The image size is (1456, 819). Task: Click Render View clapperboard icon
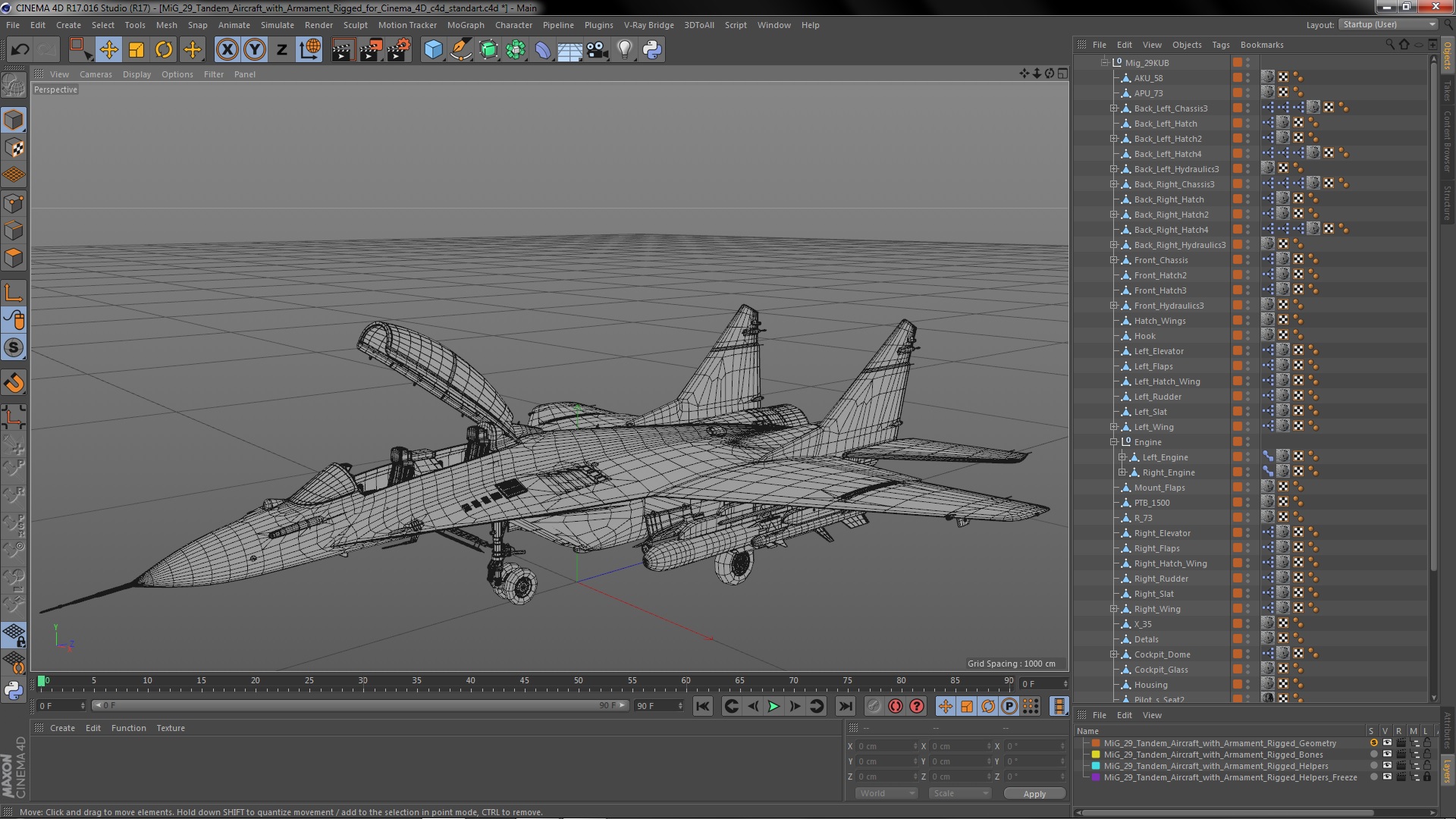[343, 50]
